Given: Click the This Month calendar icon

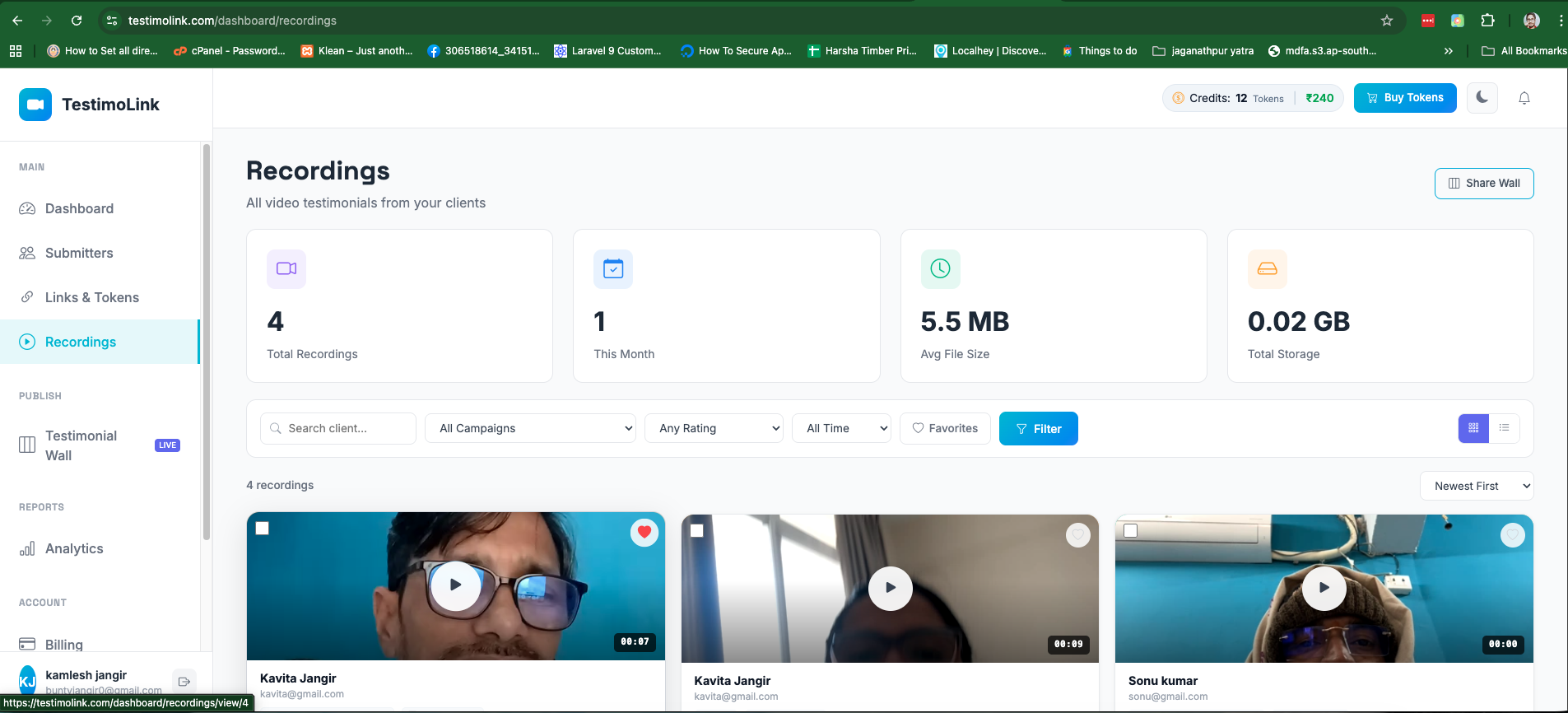Looking at the screenshot, I should point(613,268).
